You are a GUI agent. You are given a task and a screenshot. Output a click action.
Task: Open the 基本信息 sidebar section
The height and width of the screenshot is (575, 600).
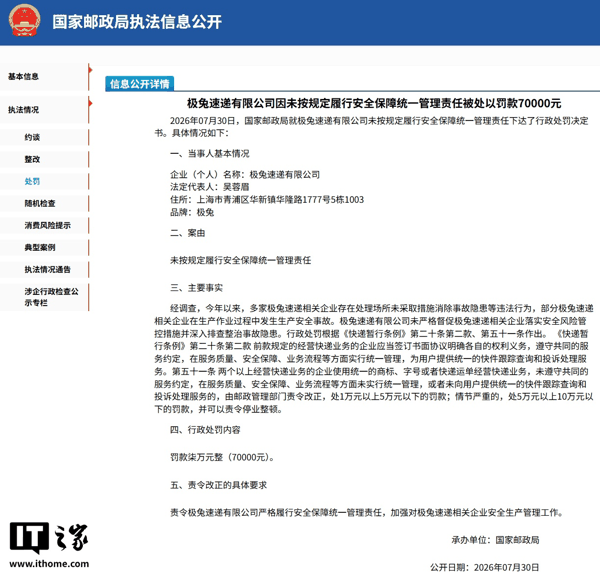[x=23, y=77]
